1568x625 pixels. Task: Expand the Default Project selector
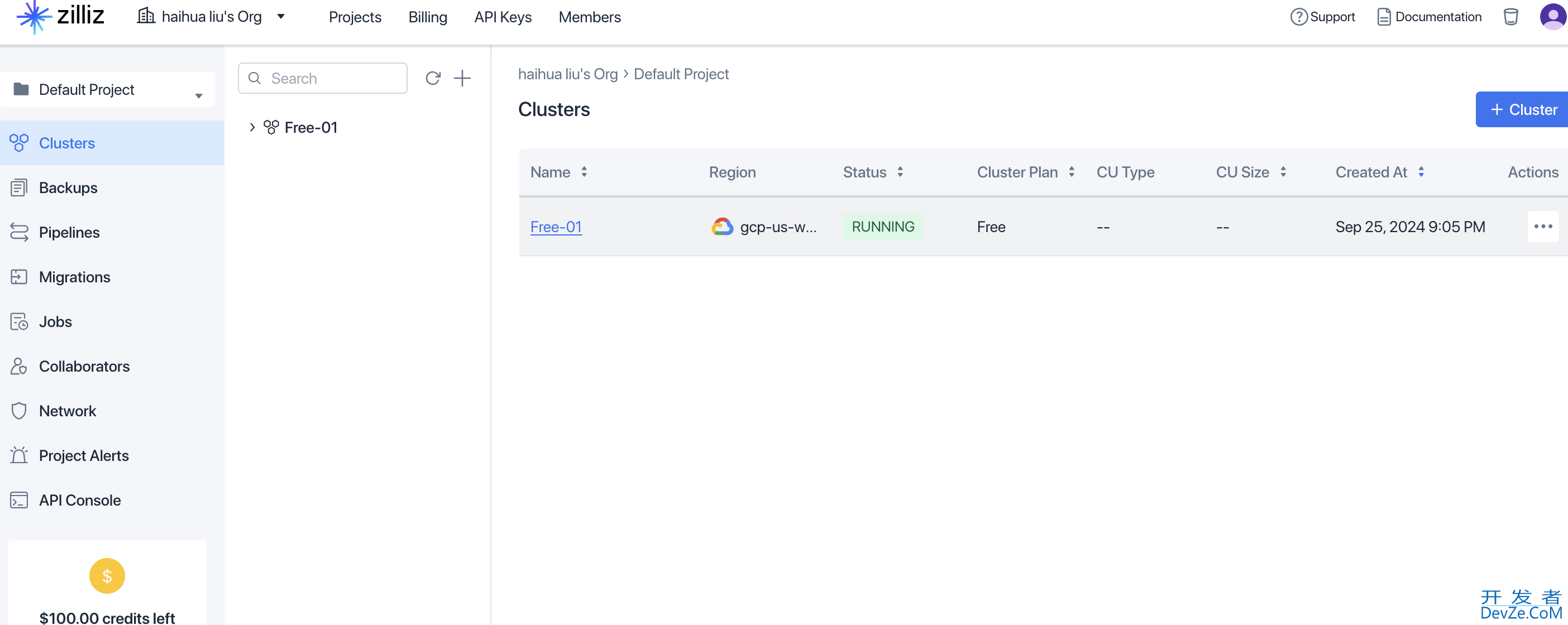(x=108, y=89)
